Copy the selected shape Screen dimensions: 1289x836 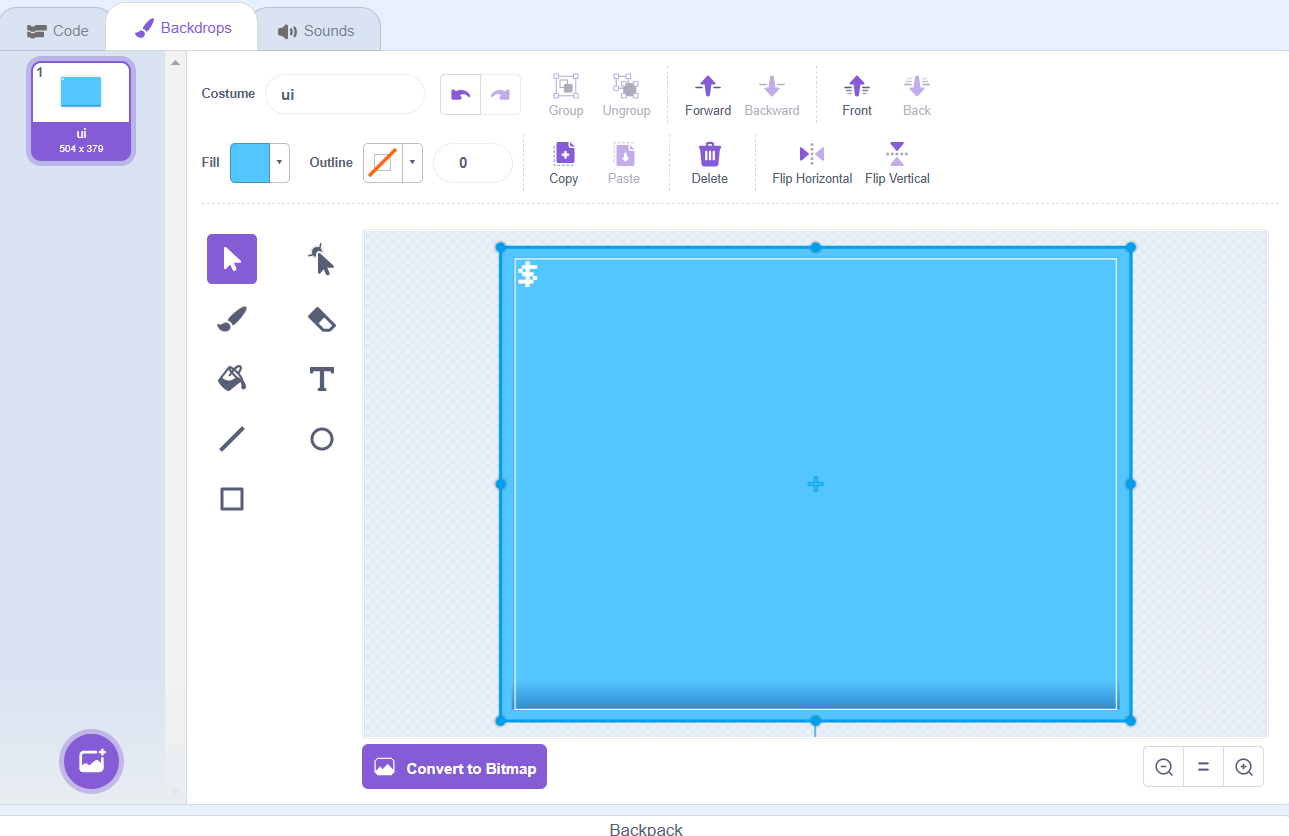pos(564,163)
